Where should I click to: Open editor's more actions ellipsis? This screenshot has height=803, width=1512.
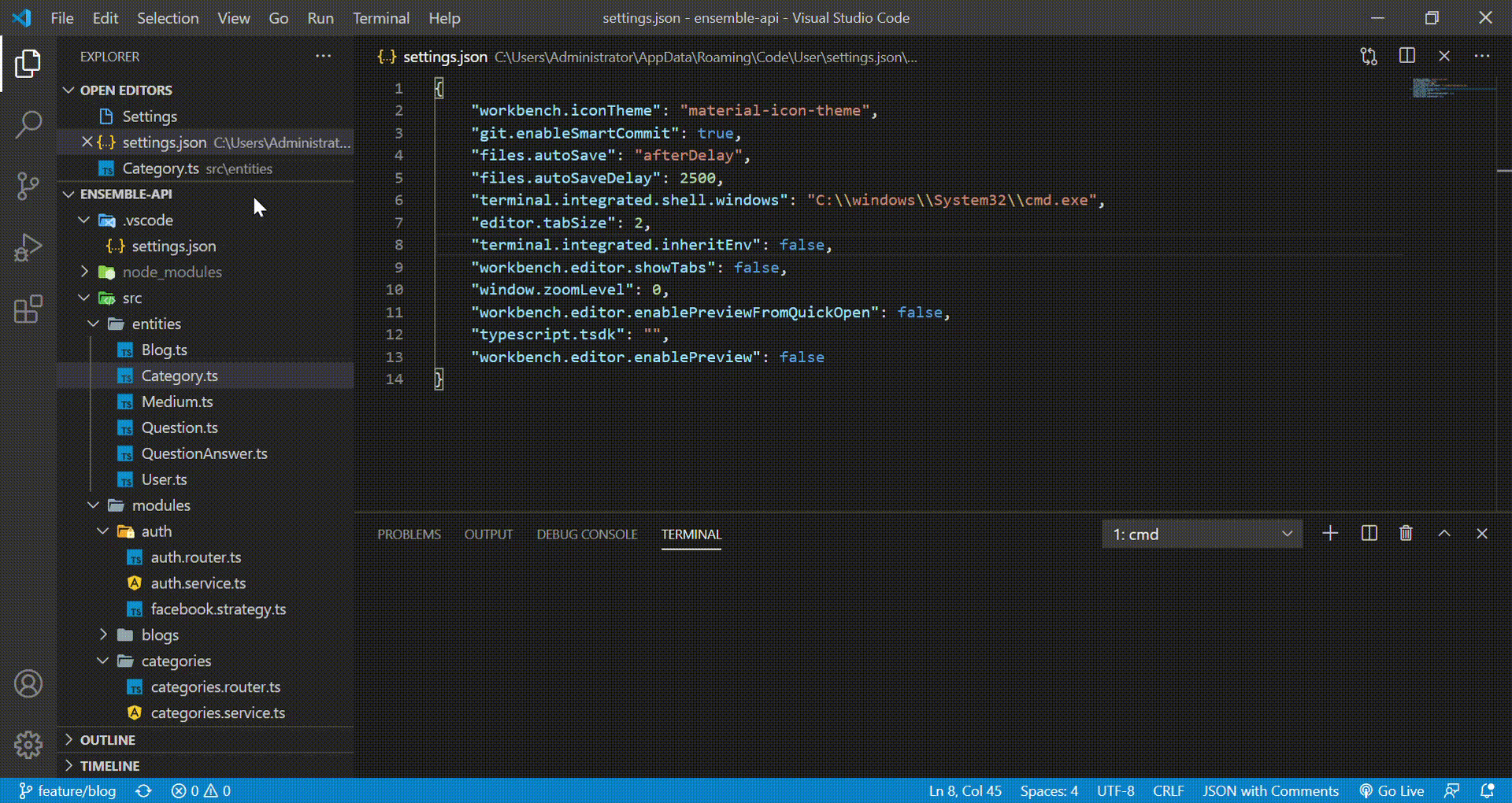click(x=1482, y=56)
